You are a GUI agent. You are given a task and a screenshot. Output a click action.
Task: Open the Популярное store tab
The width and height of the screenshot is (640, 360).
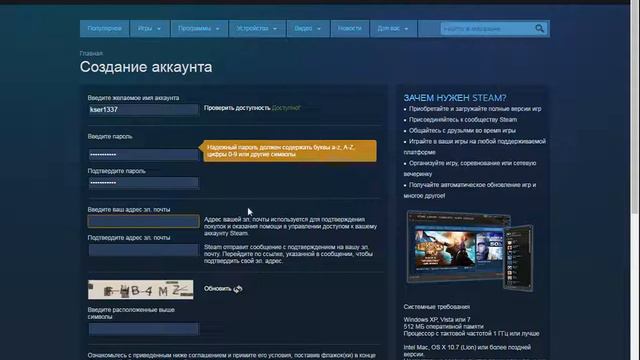(104, 29)
